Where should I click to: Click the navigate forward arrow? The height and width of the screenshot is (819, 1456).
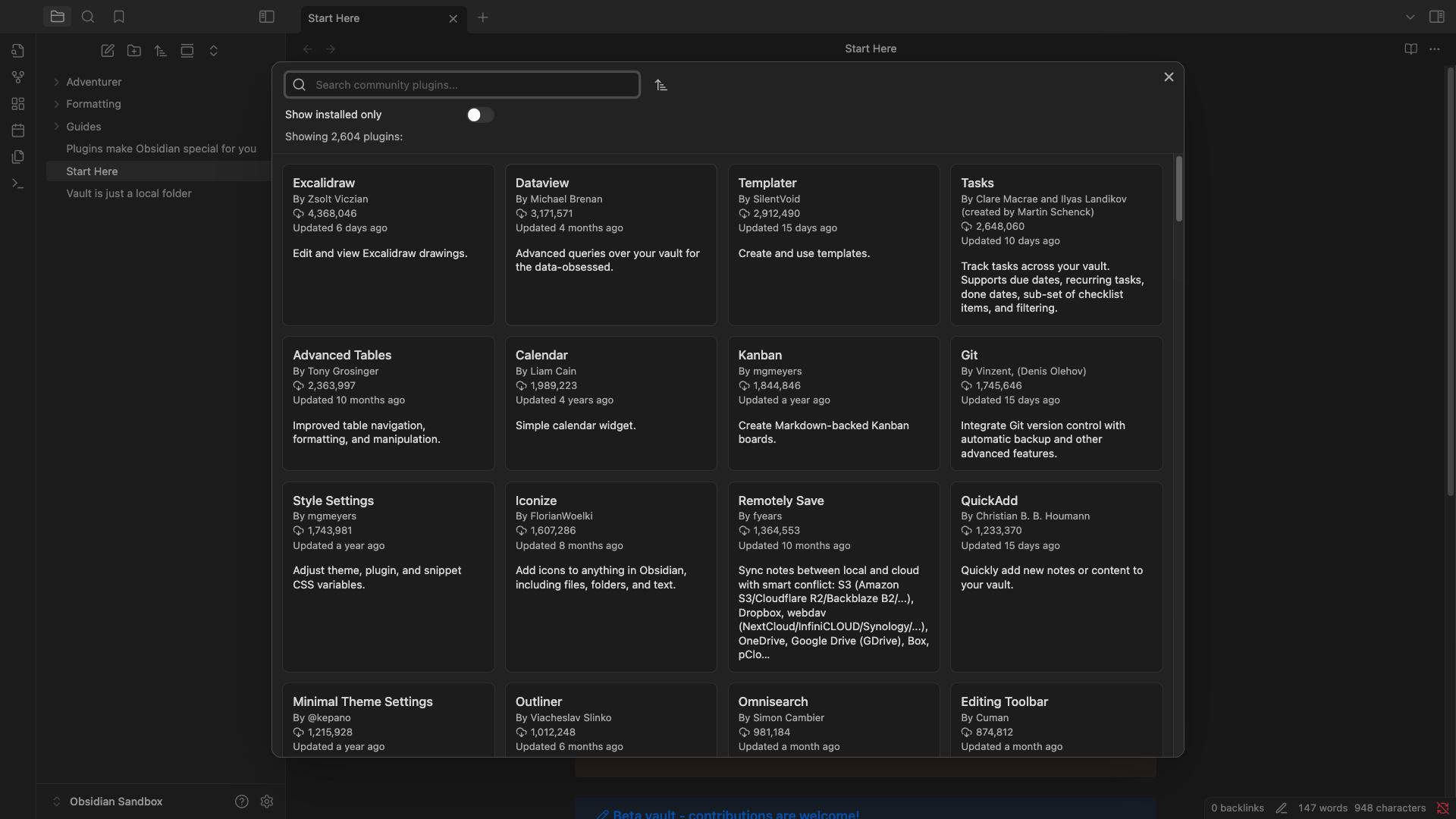331,49
